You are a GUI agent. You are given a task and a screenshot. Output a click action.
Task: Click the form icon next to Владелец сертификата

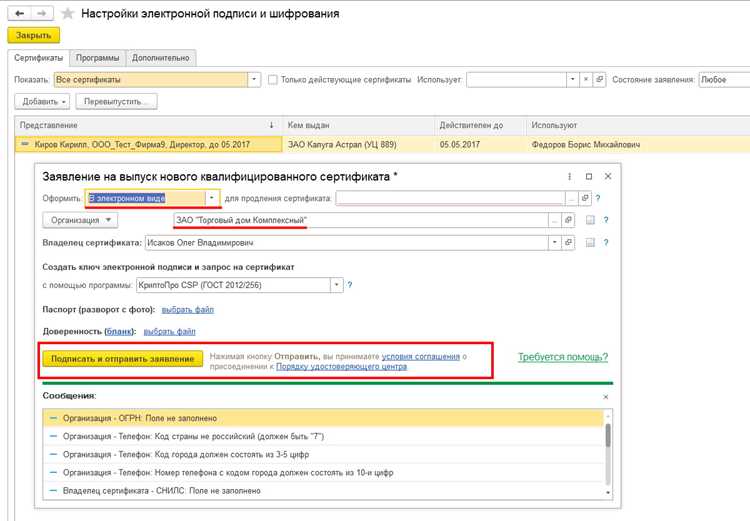coord(590,243)
